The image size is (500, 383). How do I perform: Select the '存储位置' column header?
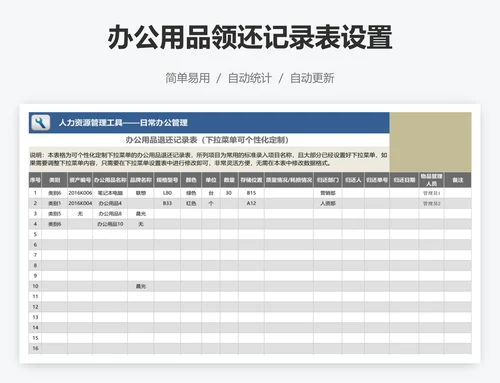pos(251,180)
